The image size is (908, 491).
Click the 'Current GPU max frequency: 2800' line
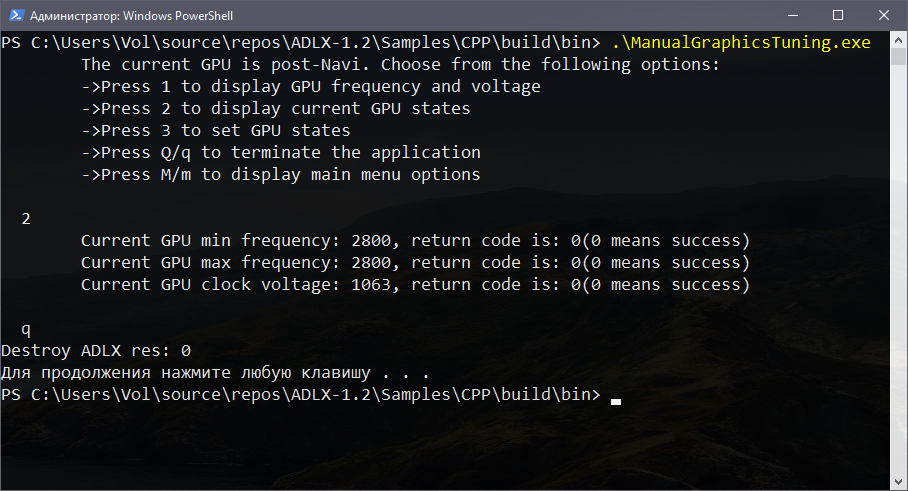(415, 263)
